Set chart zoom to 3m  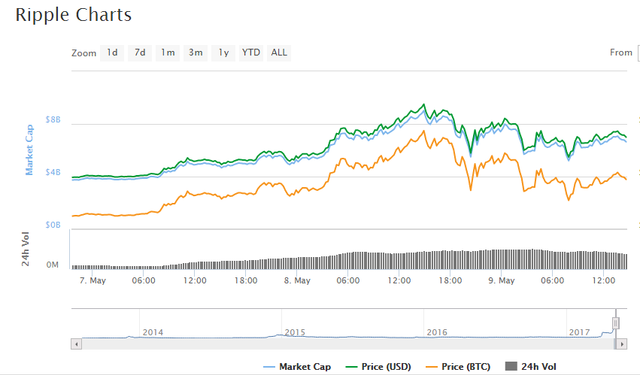[196, 53]
